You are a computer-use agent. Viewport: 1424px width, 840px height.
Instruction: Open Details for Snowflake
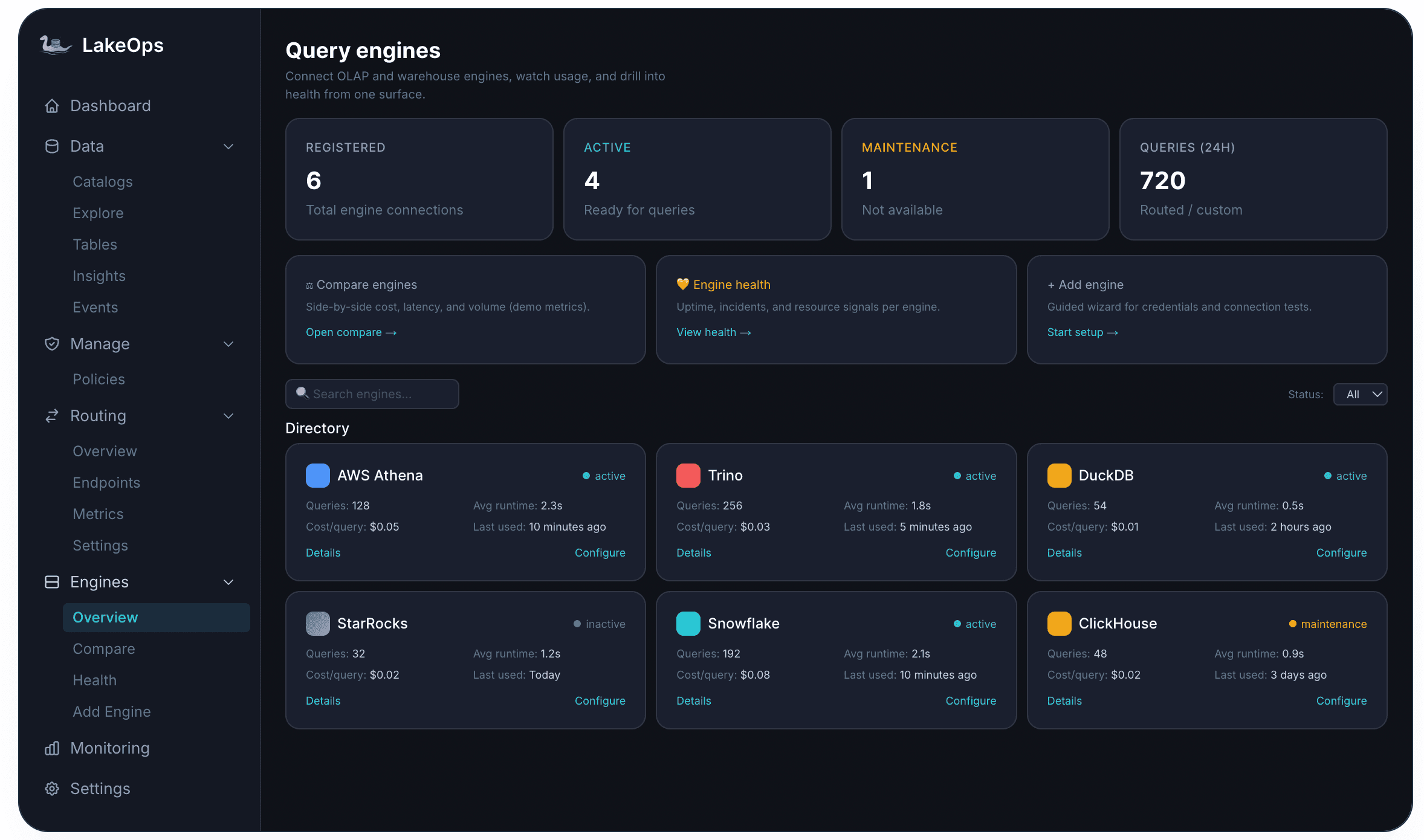coord(694,701)
